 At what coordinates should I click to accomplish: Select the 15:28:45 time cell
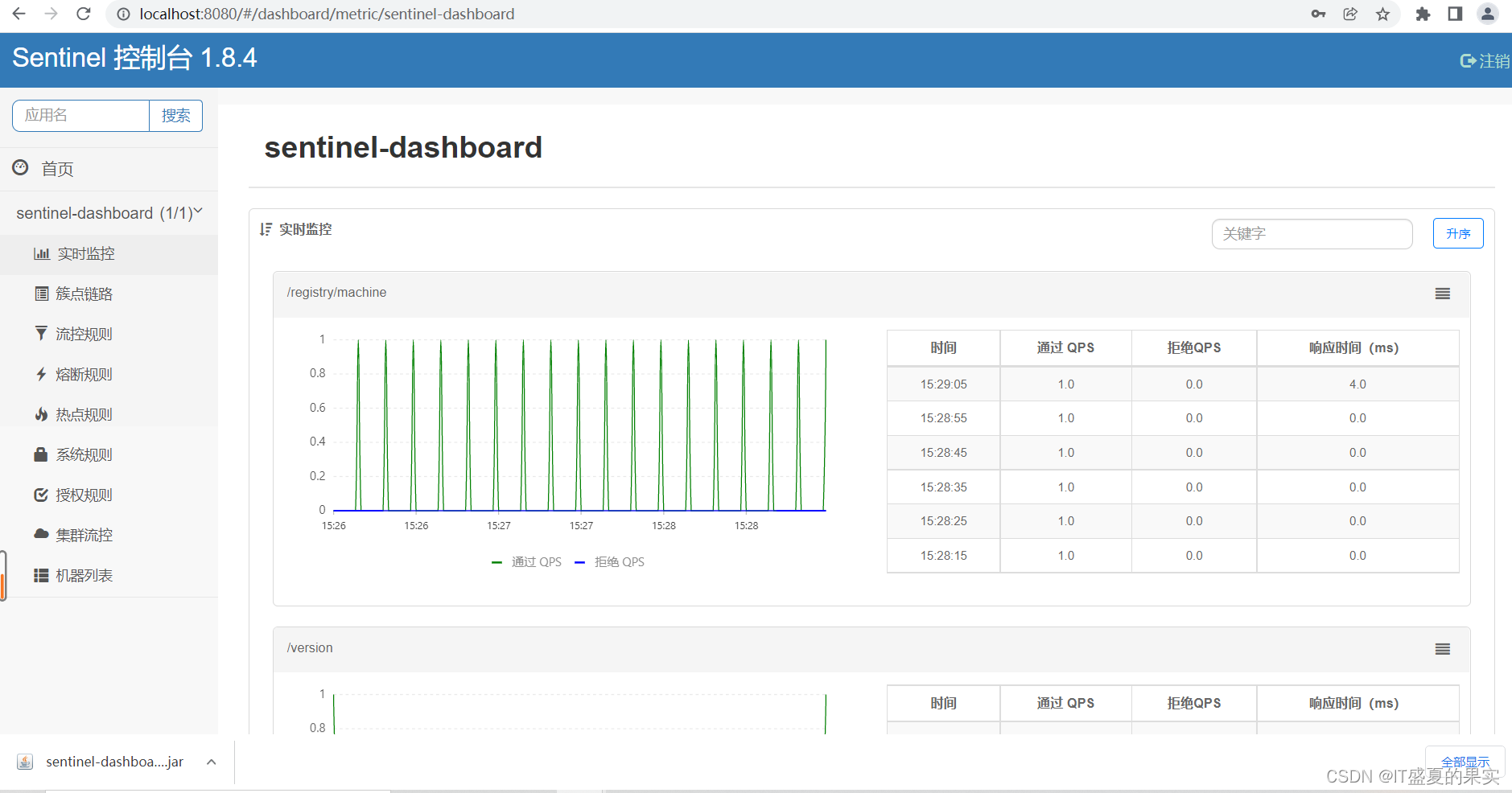coord(944,453)
